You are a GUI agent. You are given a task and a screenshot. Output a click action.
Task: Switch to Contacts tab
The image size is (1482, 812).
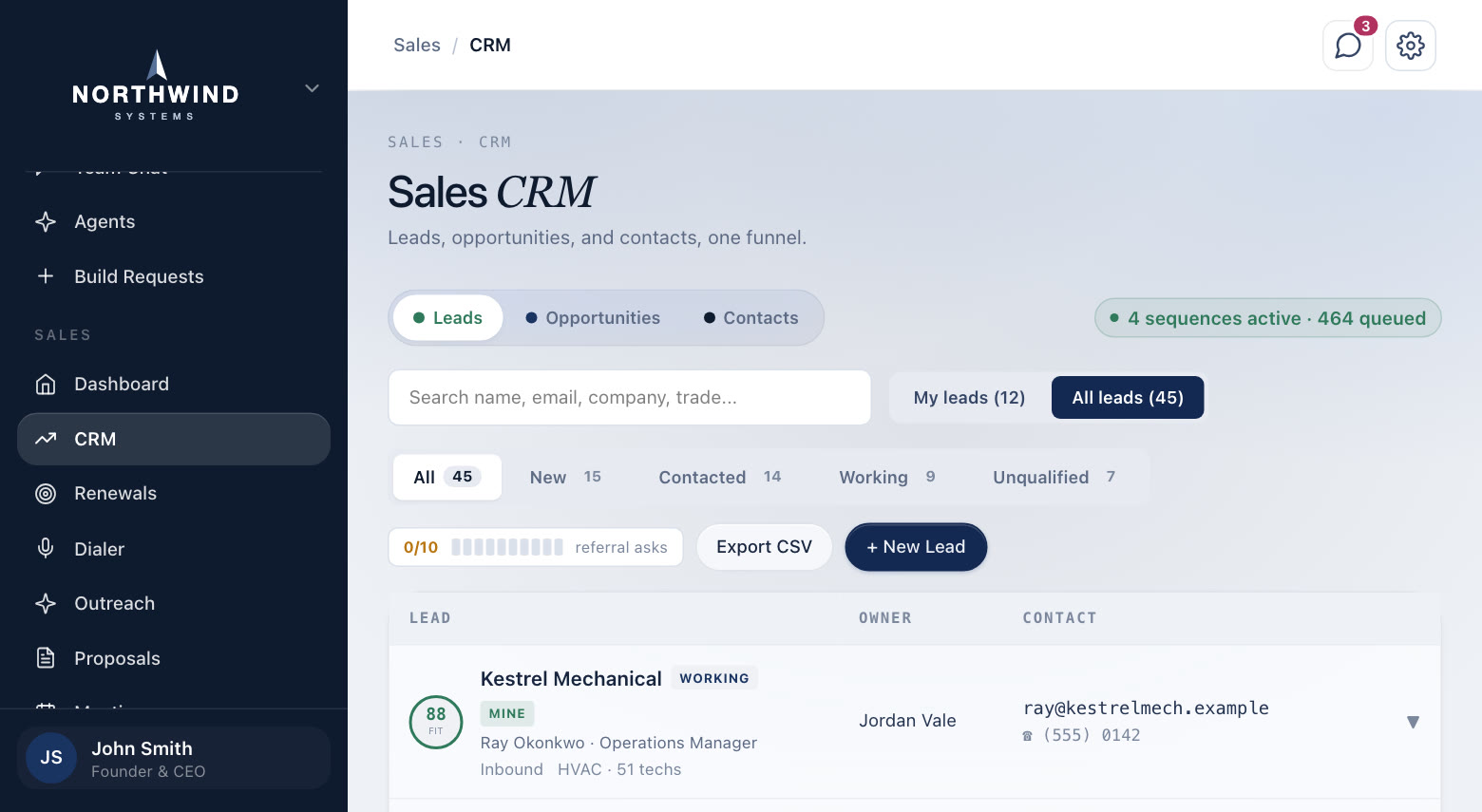[x=750, y=318]
